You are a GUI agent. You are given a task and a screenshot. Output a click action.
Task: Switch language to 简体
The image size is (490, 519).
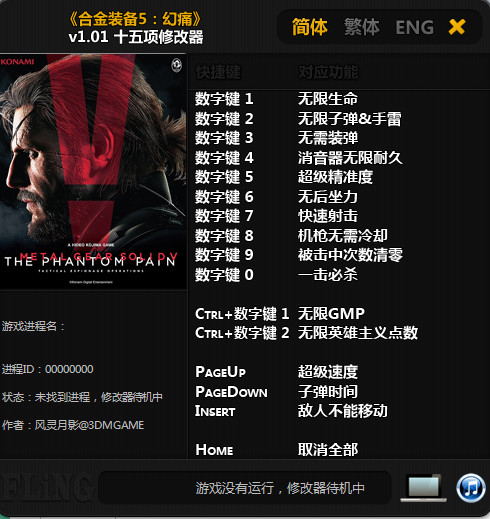tap(310, 27)
